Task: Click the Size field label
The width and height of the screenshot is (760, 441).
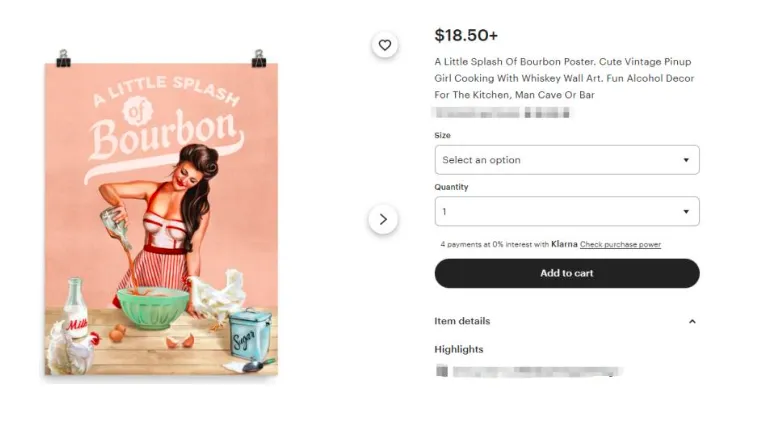Action: 442,135
